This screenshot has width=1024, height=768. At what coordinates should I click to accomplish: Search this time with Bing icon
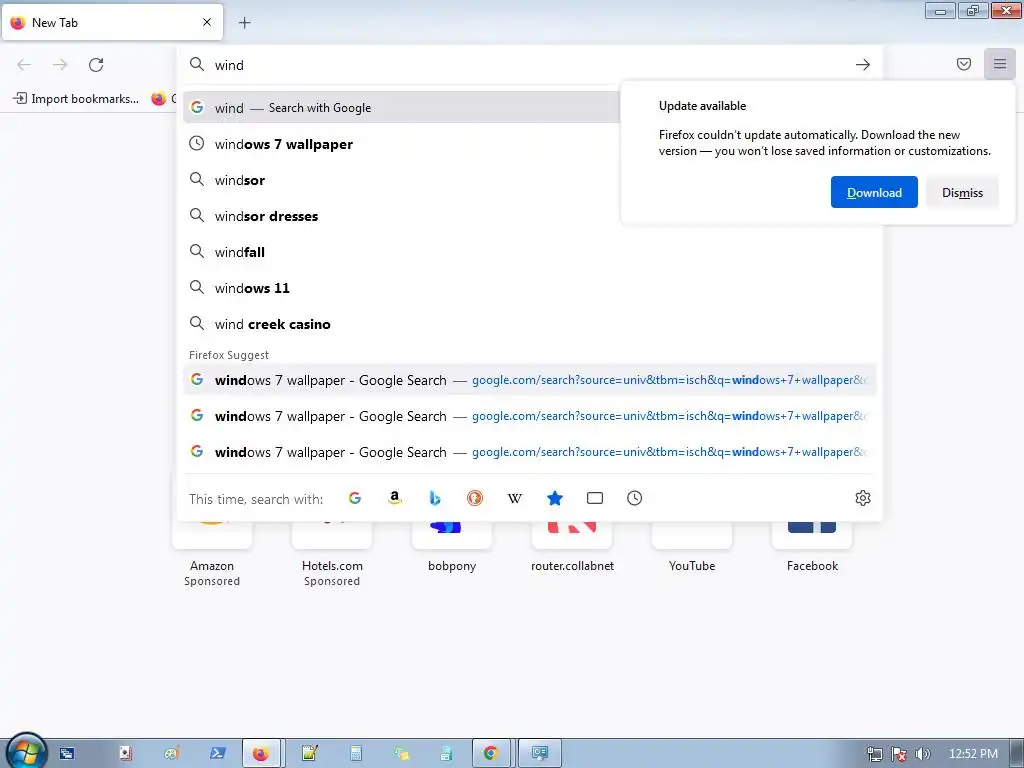(434, 498)
